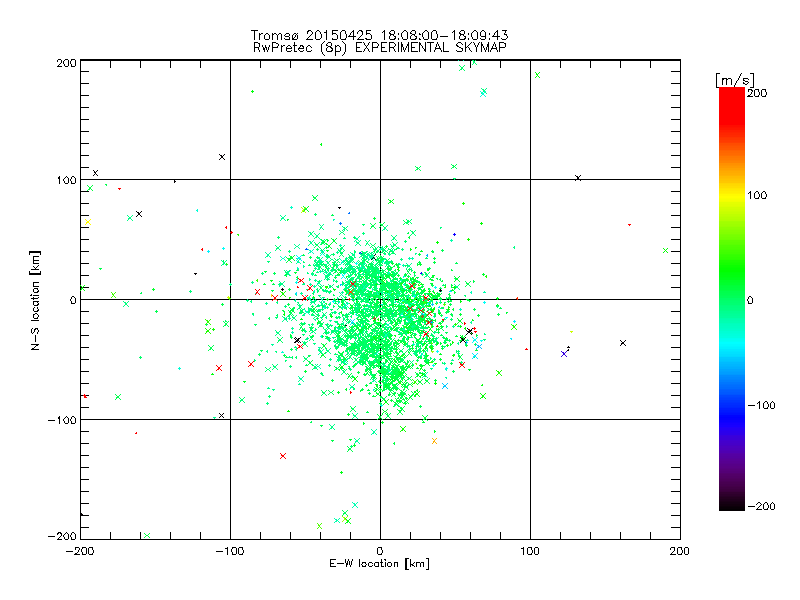The width and height of the screenshot is (800, 600).
Task: Click the '100' label on the colorbar
Action: point(757,195)
